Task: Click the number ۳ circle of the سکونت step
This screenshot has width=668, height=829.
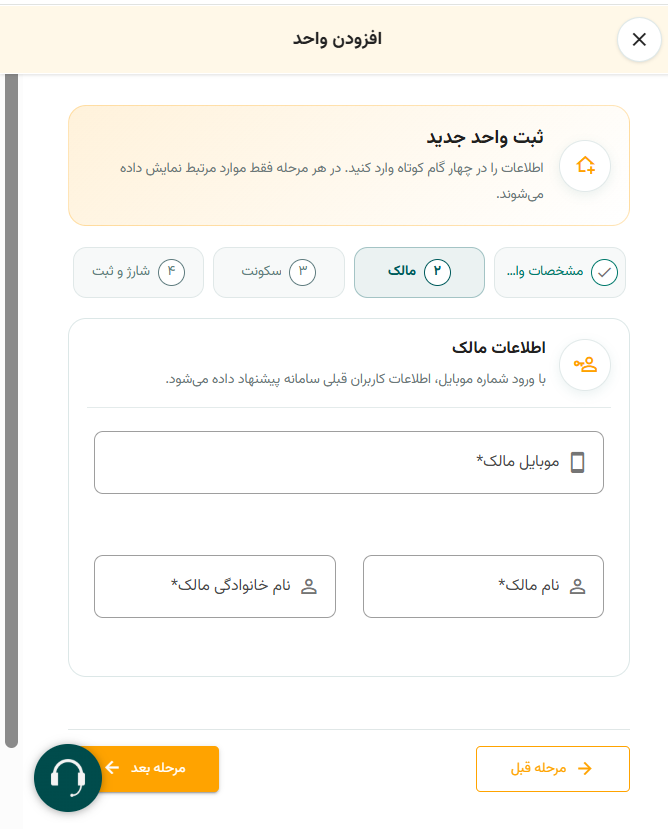Action: tap(303, 273)
